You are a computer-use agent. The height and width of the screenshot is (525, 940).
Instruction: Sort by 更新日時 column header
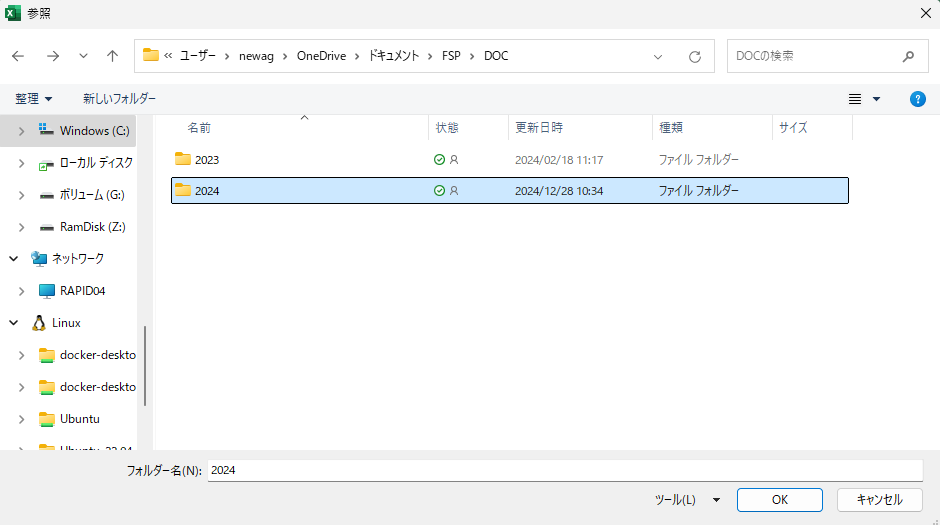click(539, 127)
